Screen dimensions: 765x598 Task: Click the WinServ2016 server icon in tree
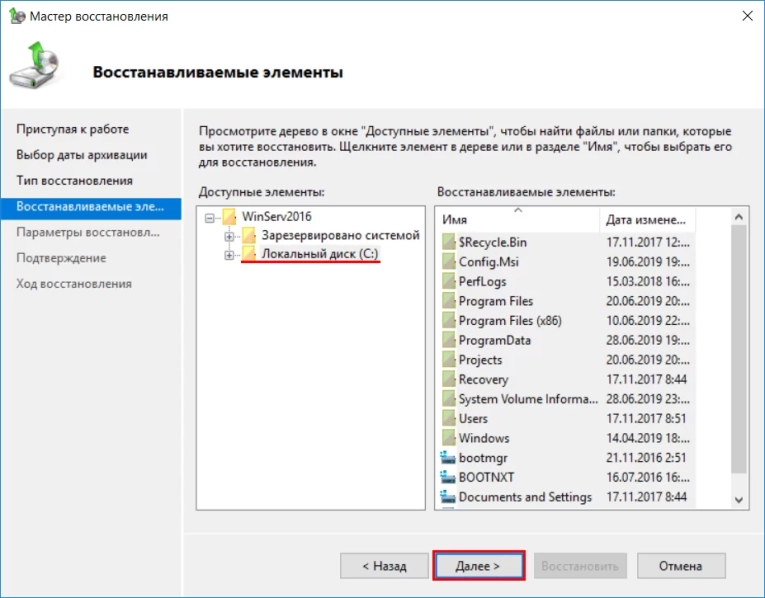point(229,216)
